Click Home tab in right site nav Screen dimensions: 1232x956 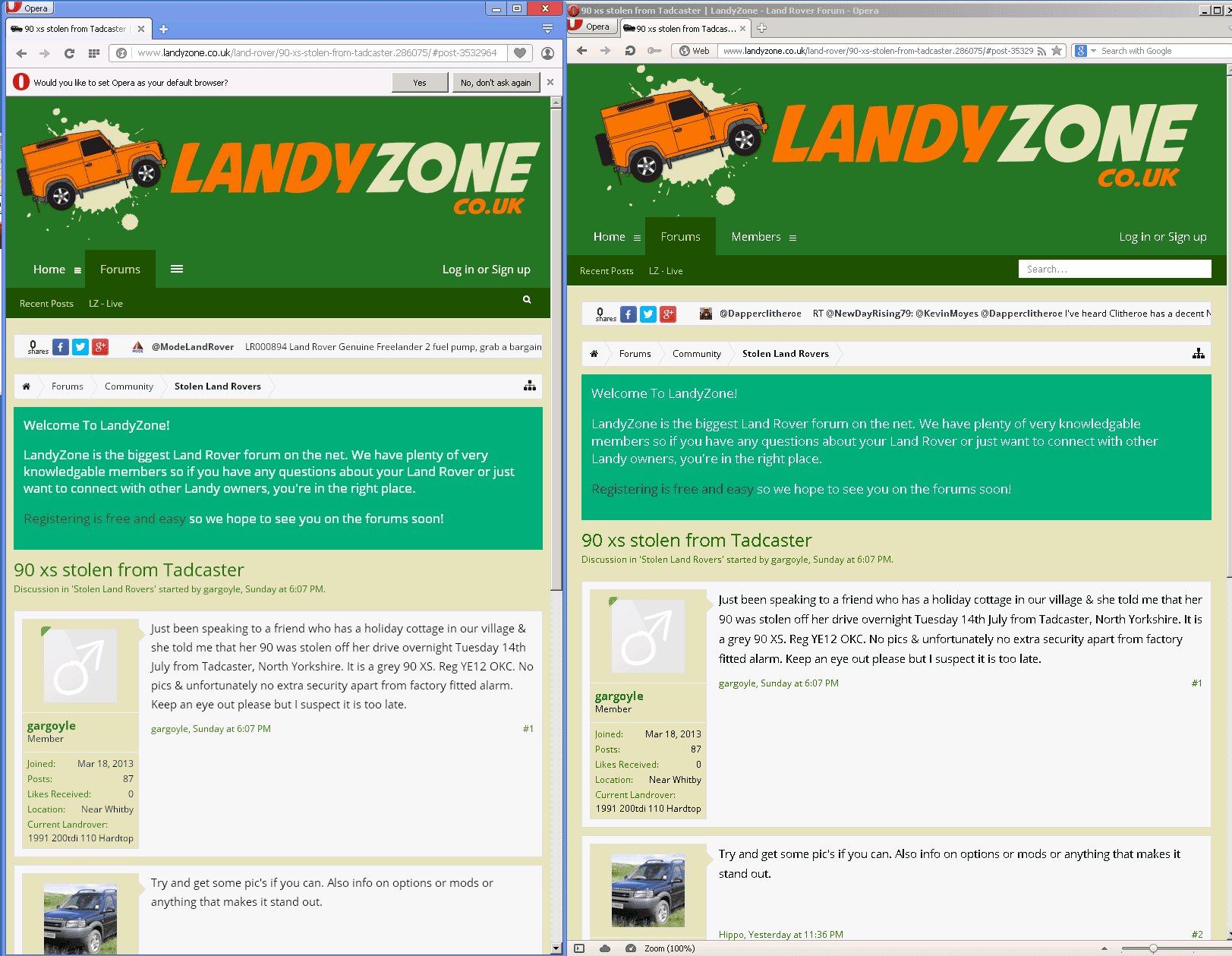tap(610, 237)
